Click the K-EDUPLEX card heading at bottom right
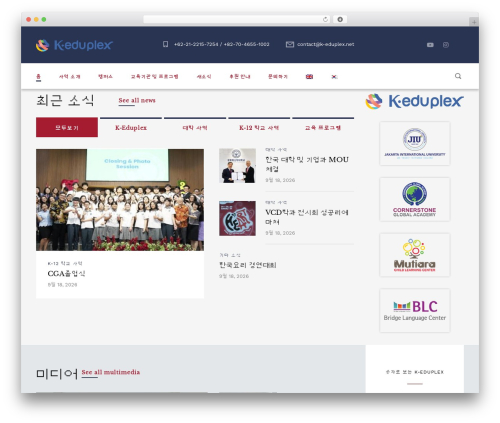The image size is (500, 423). (415, 372)
